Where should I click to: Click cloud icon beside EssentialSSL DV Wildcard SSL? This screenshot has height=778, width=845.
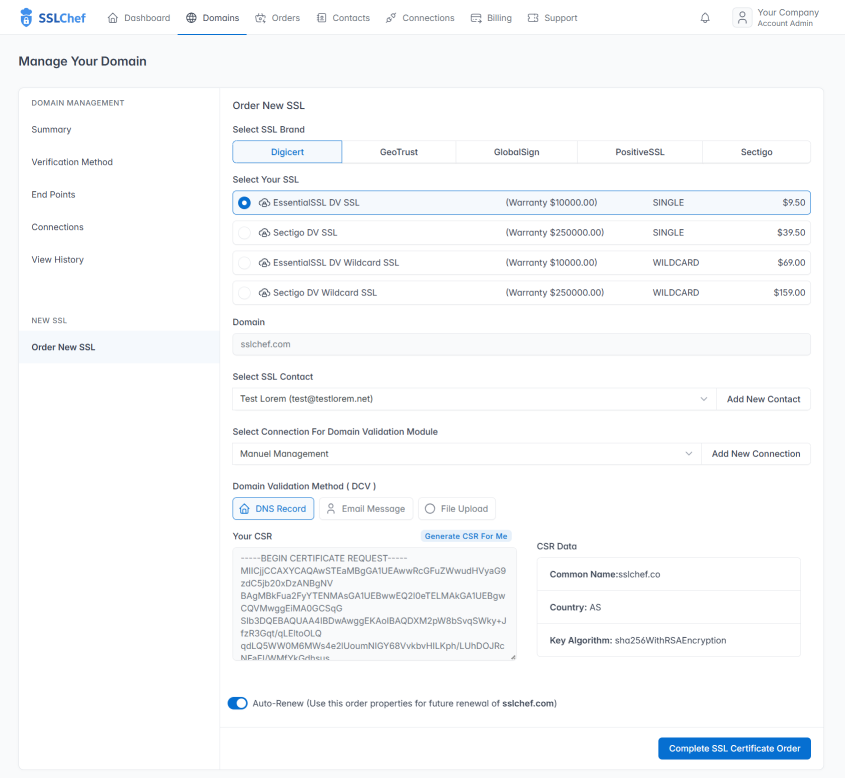[264, 263]
